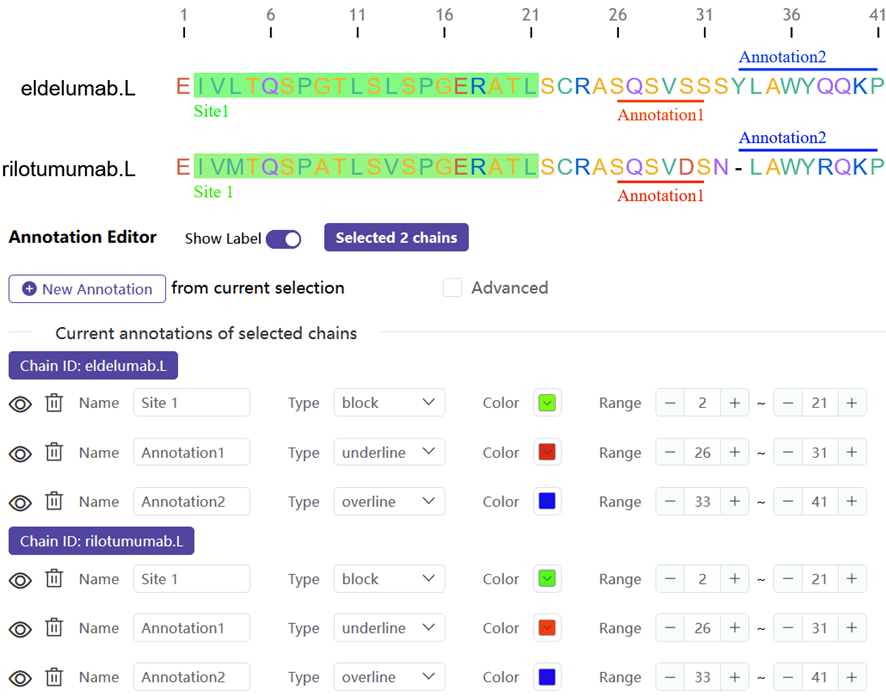Increase range start of rilotumumab.L Site 1
Screen dimensions: 886x696
[735, 579]
